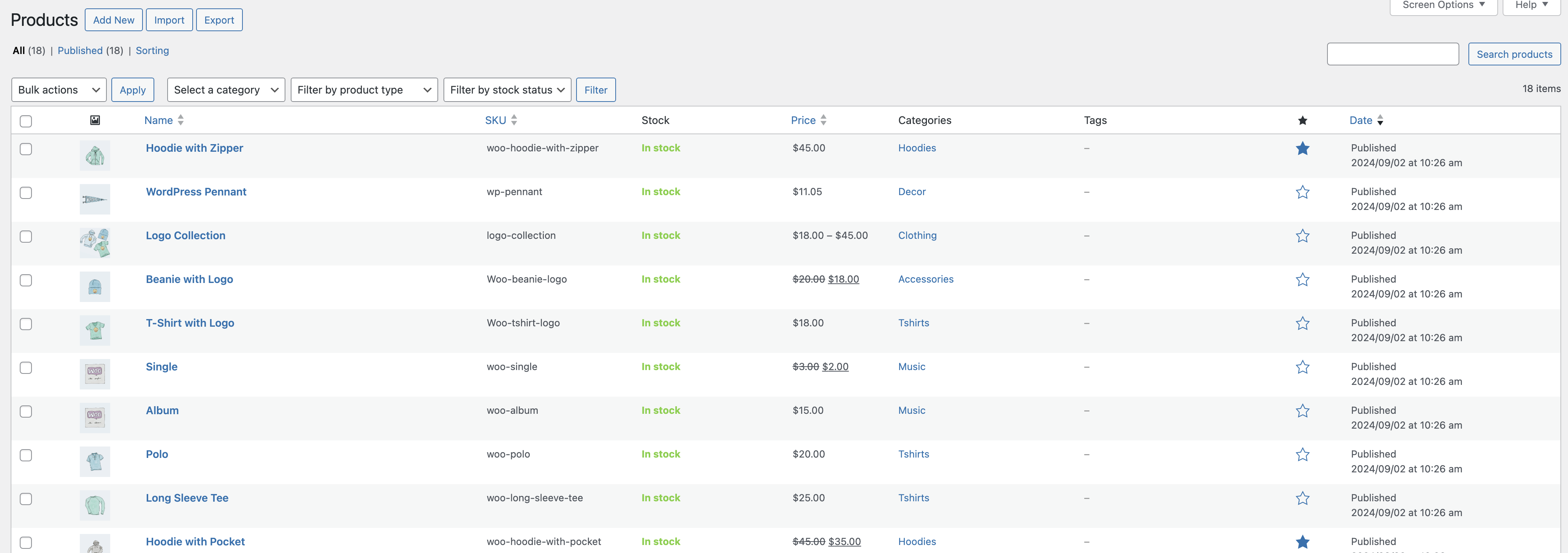Check the Single product row
This screenshot has width=1568, height=553.
25,368
